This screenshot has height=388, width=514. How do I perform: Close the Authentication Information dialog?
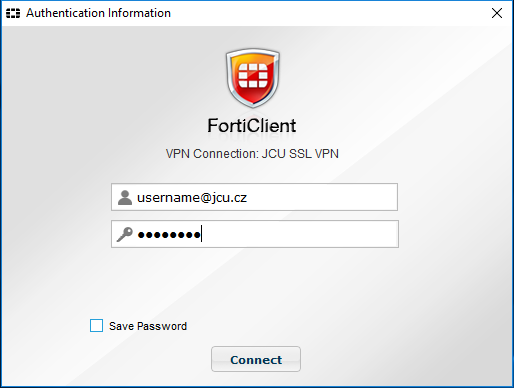point(497,13)
